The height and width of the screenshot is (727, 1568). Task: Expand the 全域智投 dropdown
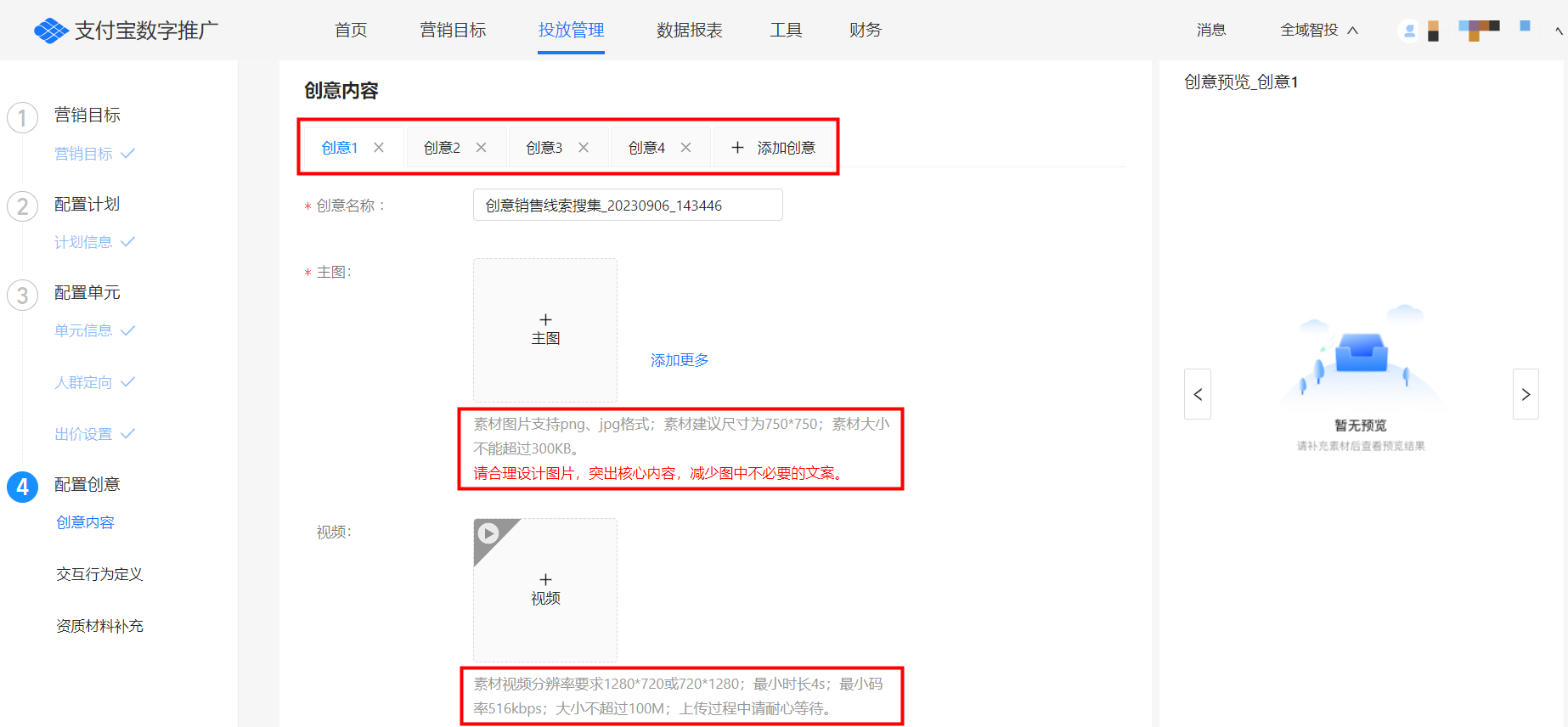pos(1319,31)
